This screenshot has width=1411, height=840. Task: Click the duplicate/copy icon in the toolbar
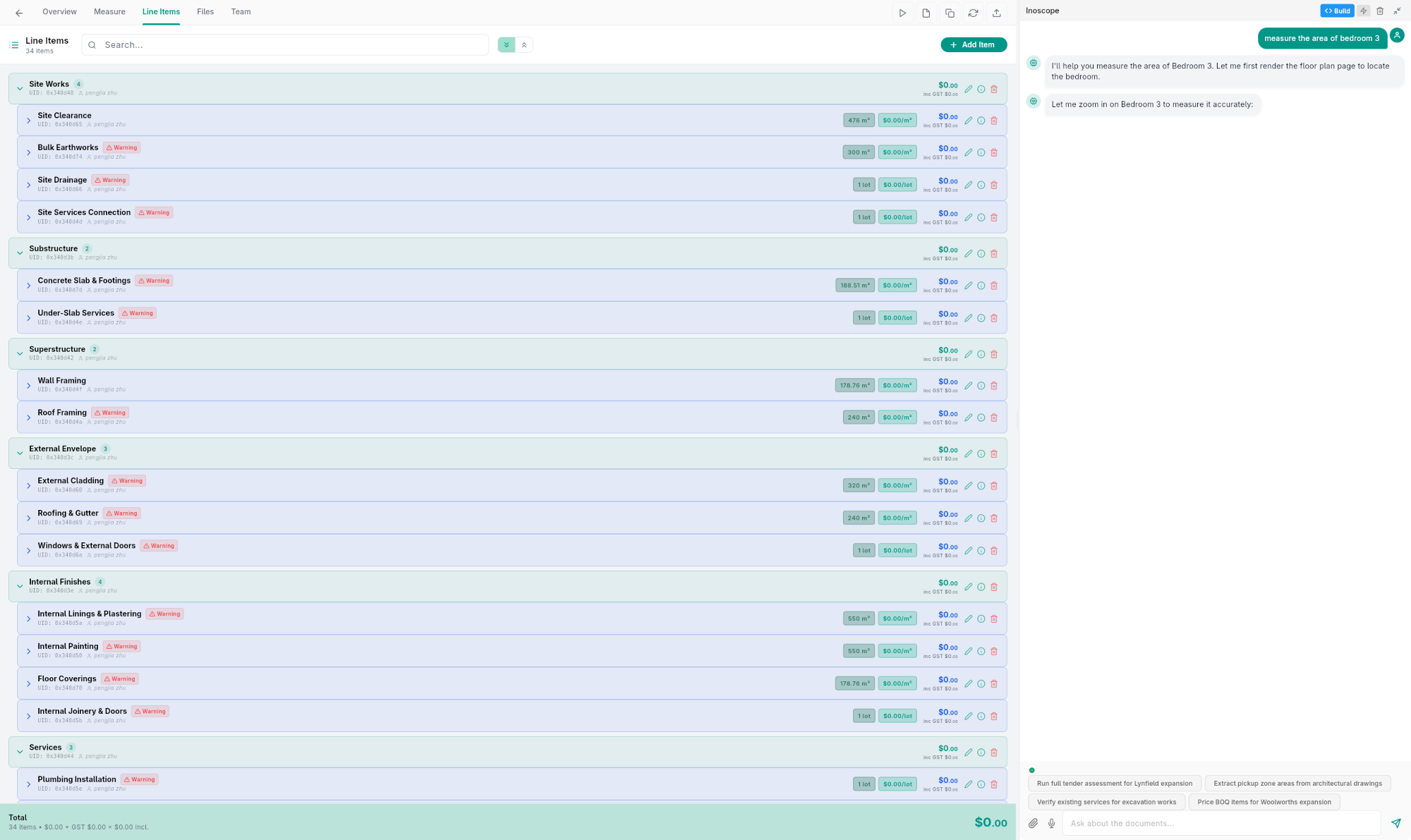tap(950, 13)
